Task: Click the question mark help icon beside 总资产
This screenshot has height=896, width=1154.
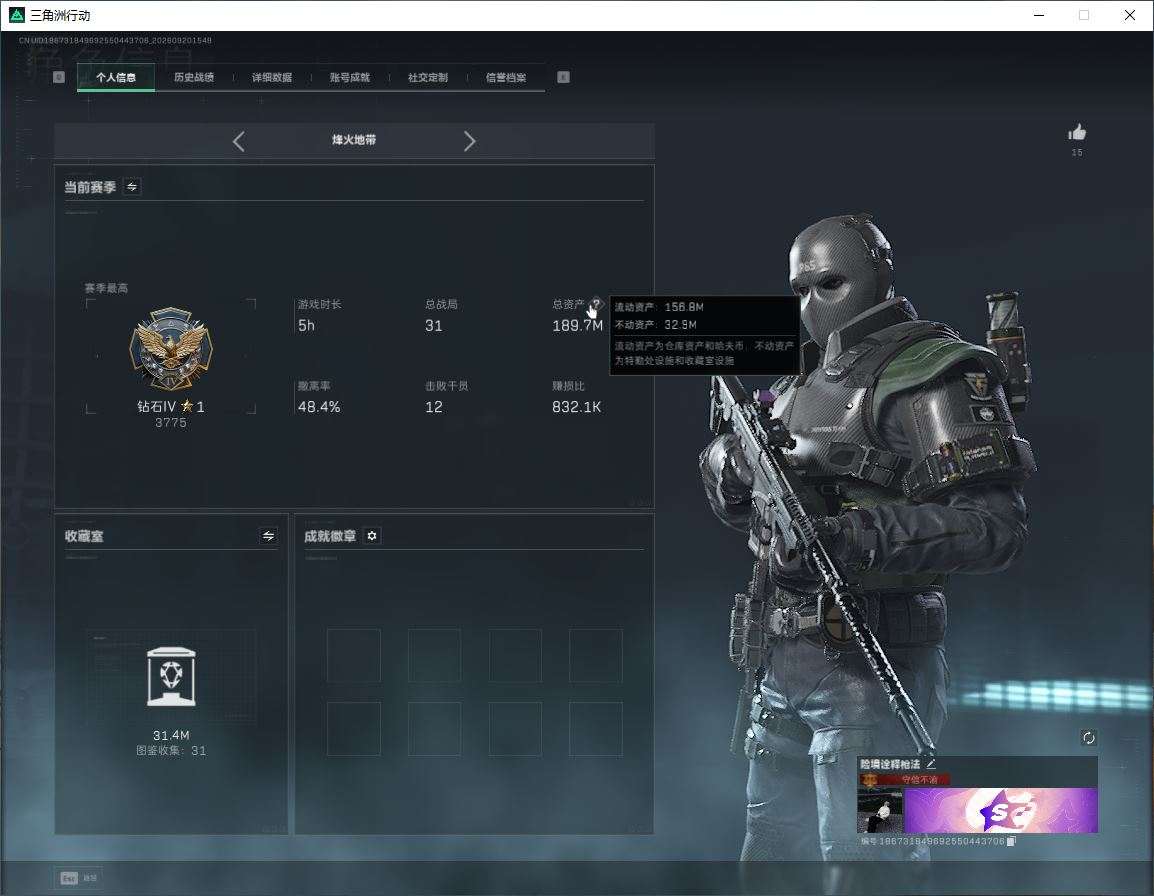Action: [x=596, y=303]
